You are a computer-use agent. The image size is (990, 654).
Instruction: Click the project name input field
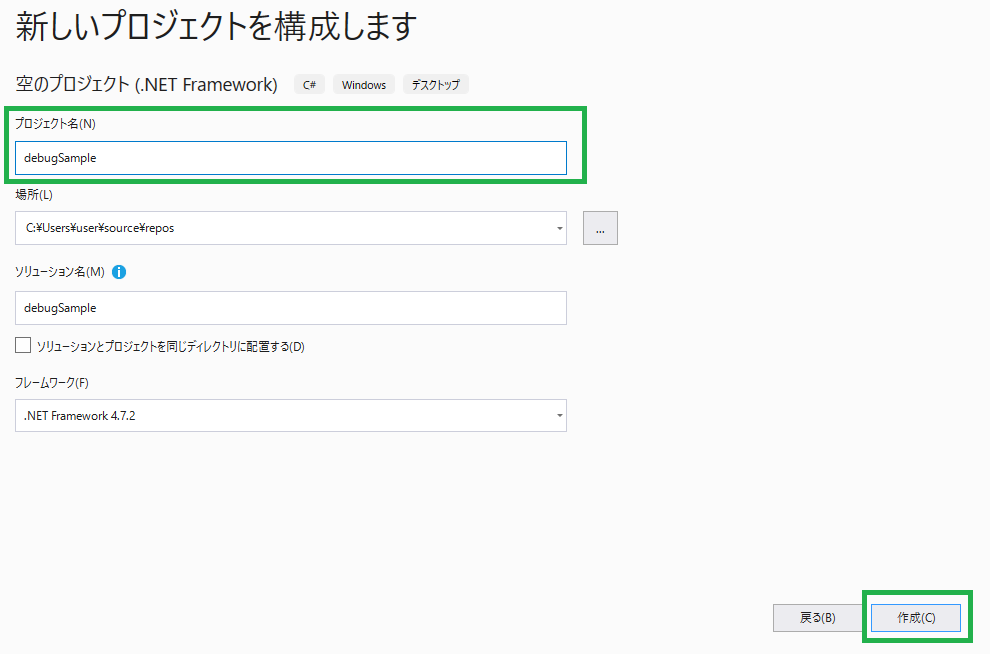tap(290, 158)
